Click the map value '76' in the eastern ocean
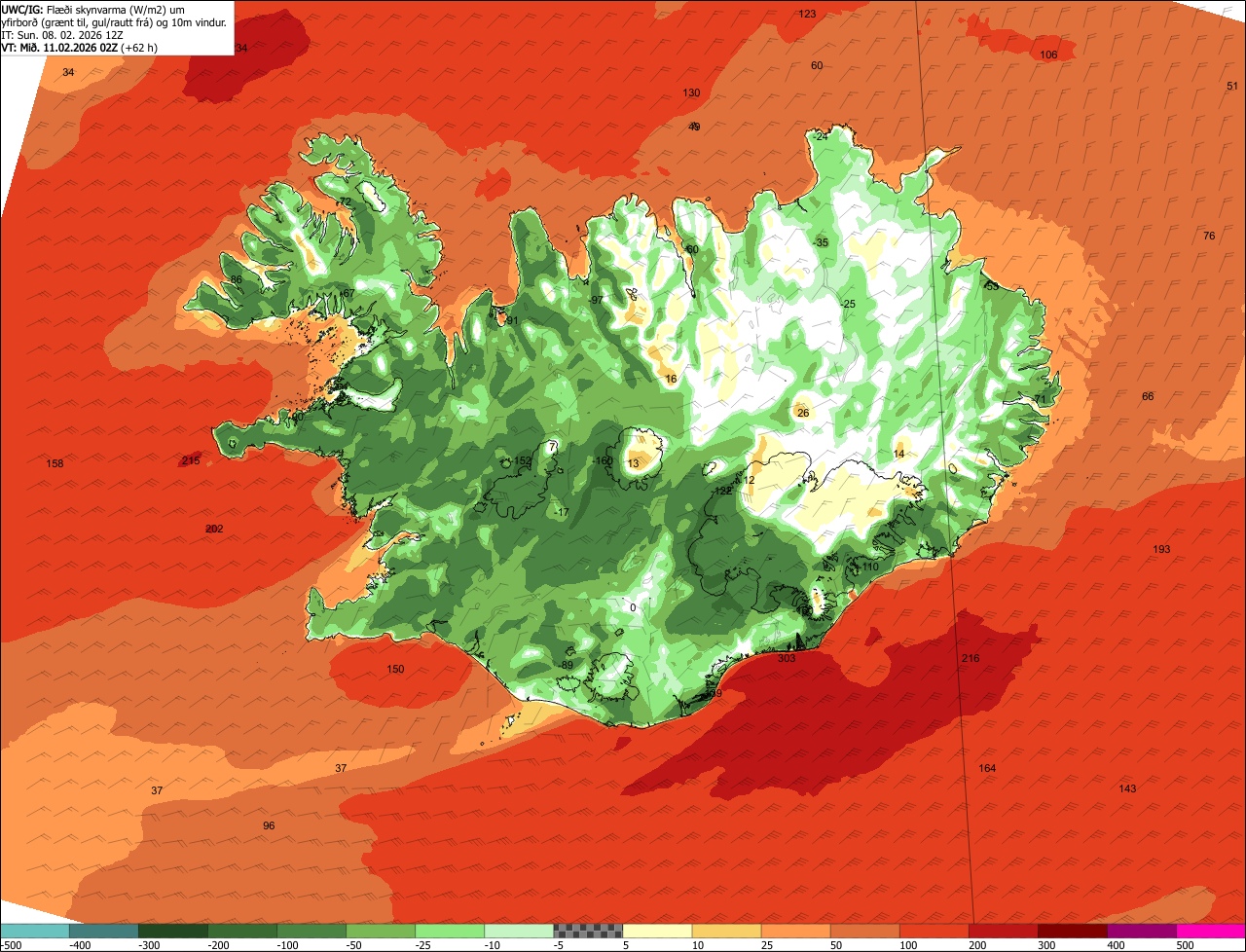Viewport: 1246px width, 952px height. (1209, 237)
